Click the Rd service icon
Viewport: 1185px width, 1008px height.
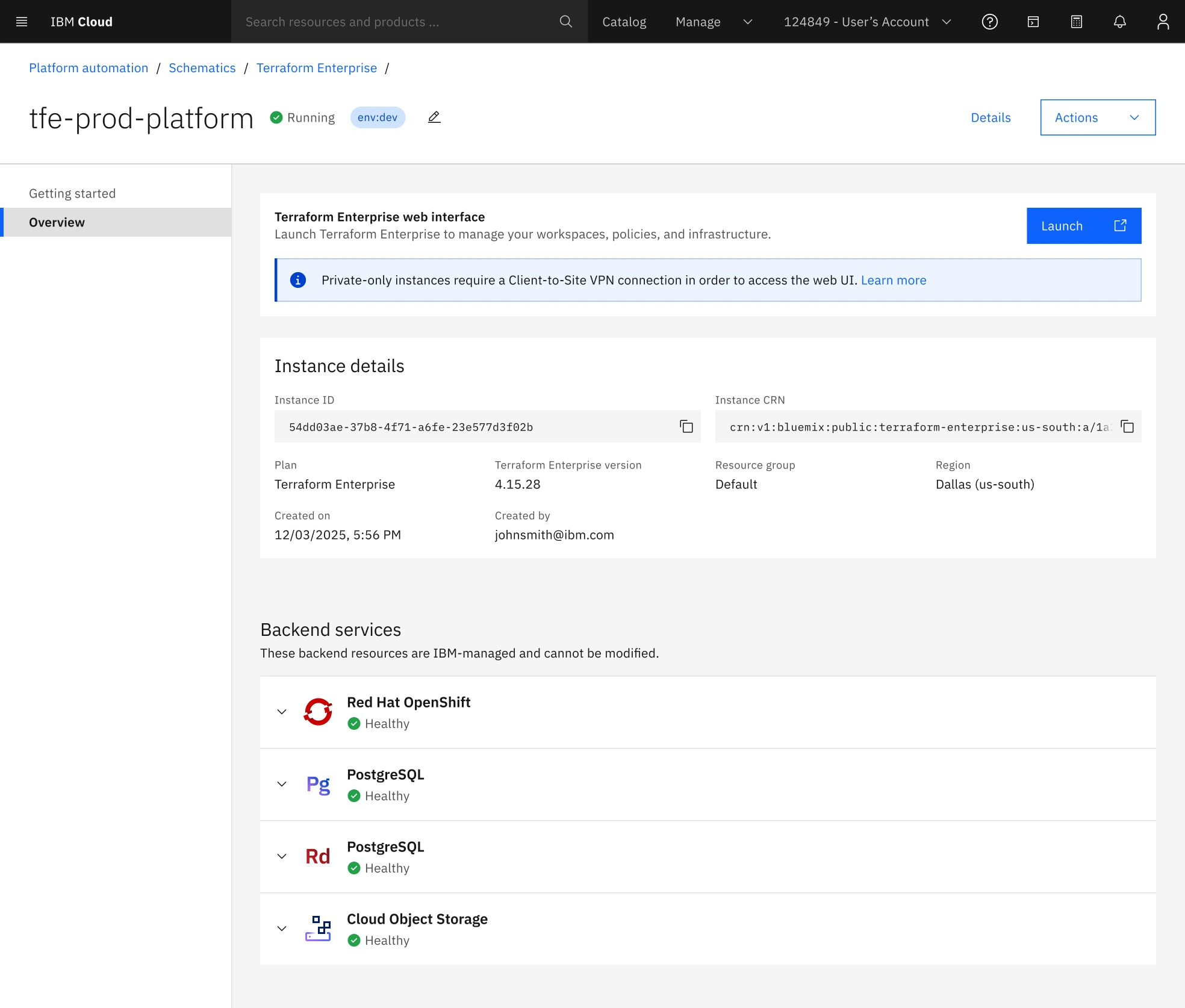pos(318,856)
